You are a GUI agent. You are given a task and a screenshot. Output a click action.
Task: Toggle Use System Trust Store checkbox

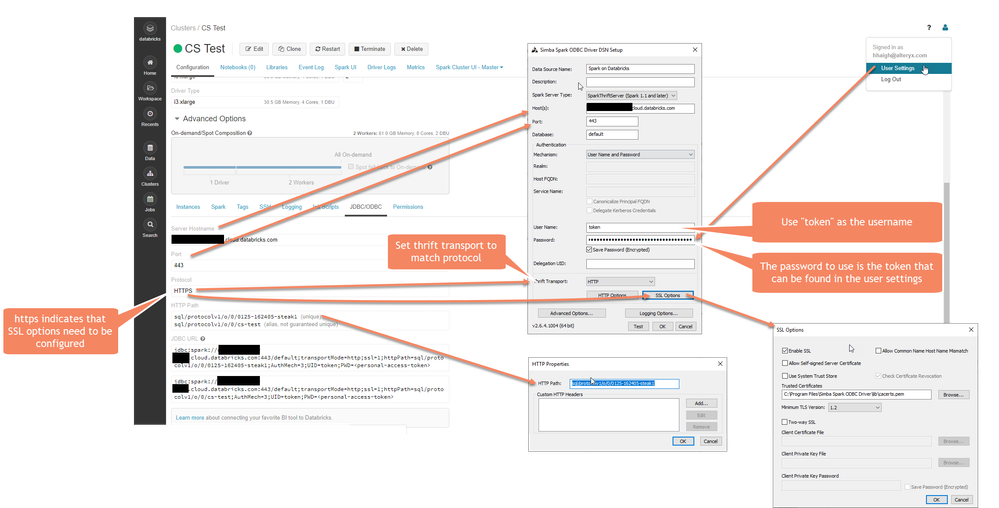(x=785, y=376)
